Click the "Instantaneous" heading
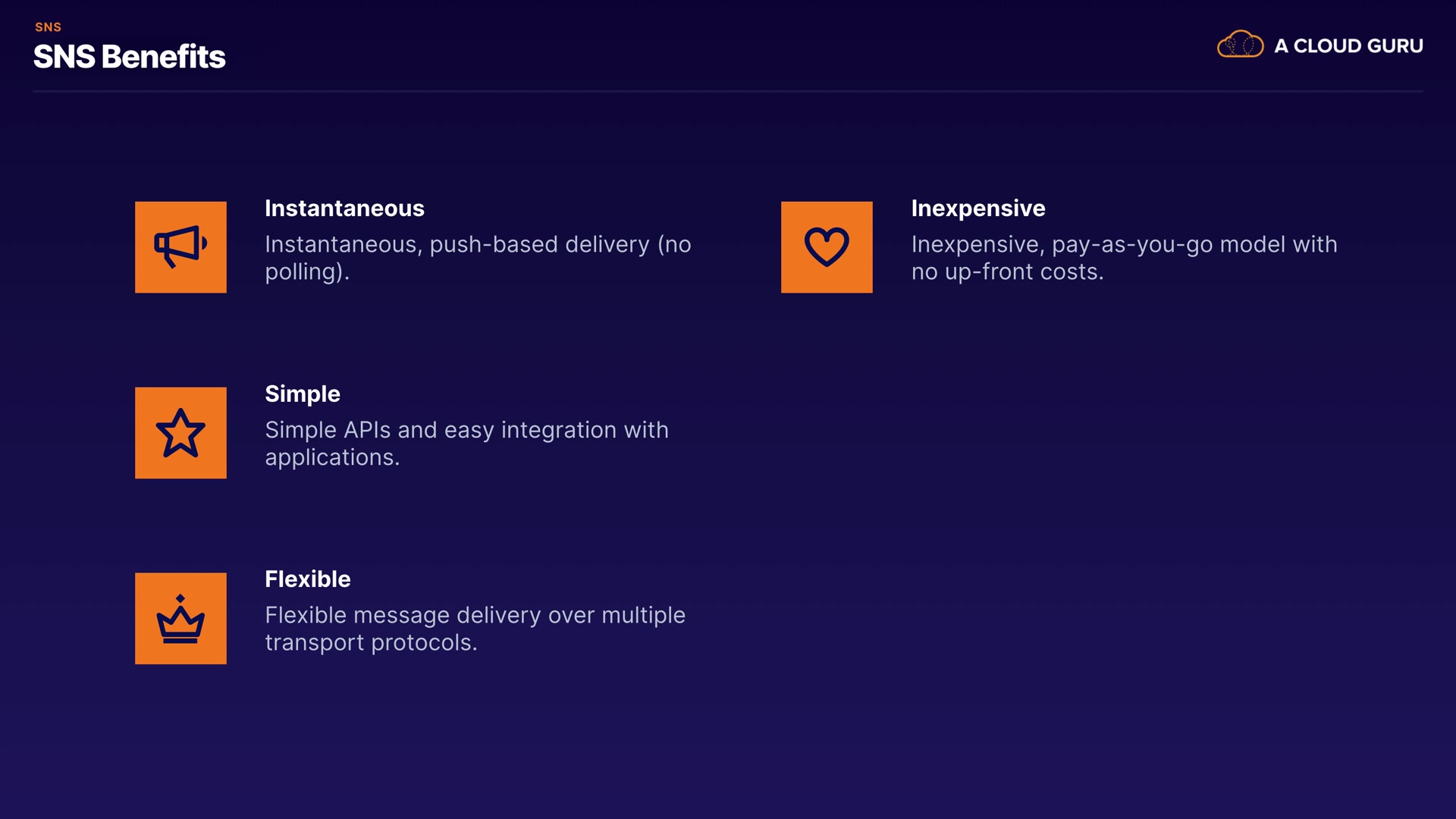The image size is (1456, 819). click(344, 209)
